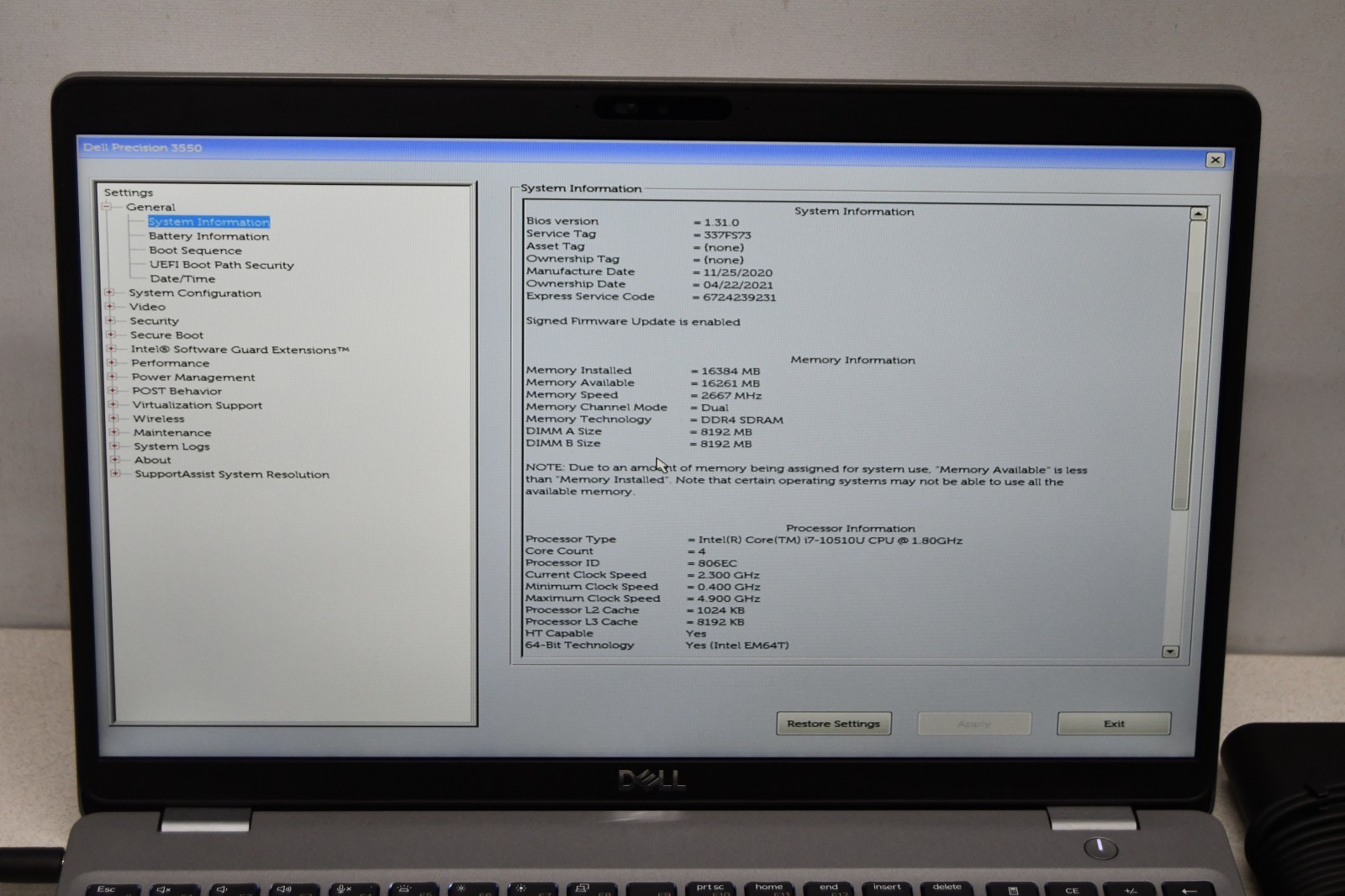Image resolution: width=1345 pixels, height=896 pixels.
Task: Click the Restore Settings button
Action: coord(833,724)
